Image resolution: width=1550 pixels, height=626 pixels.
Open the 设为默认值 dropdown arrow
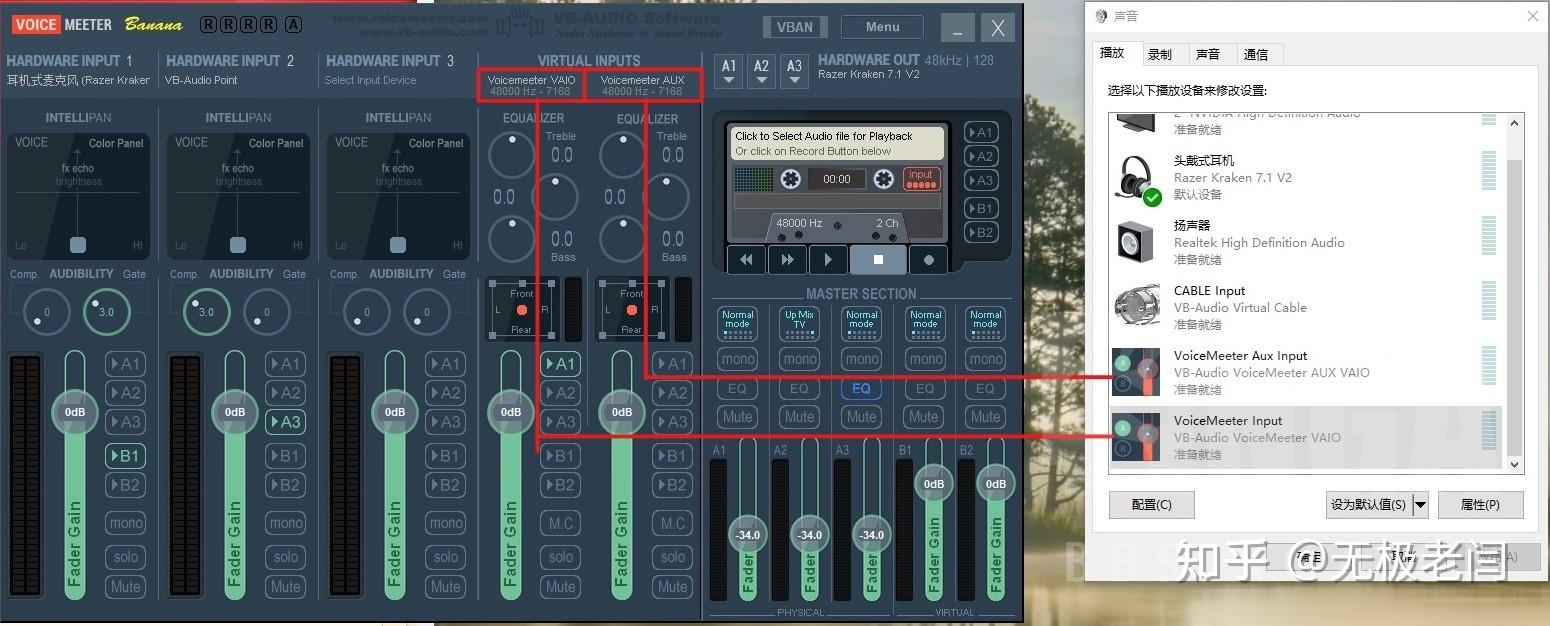click(1418, 504)
